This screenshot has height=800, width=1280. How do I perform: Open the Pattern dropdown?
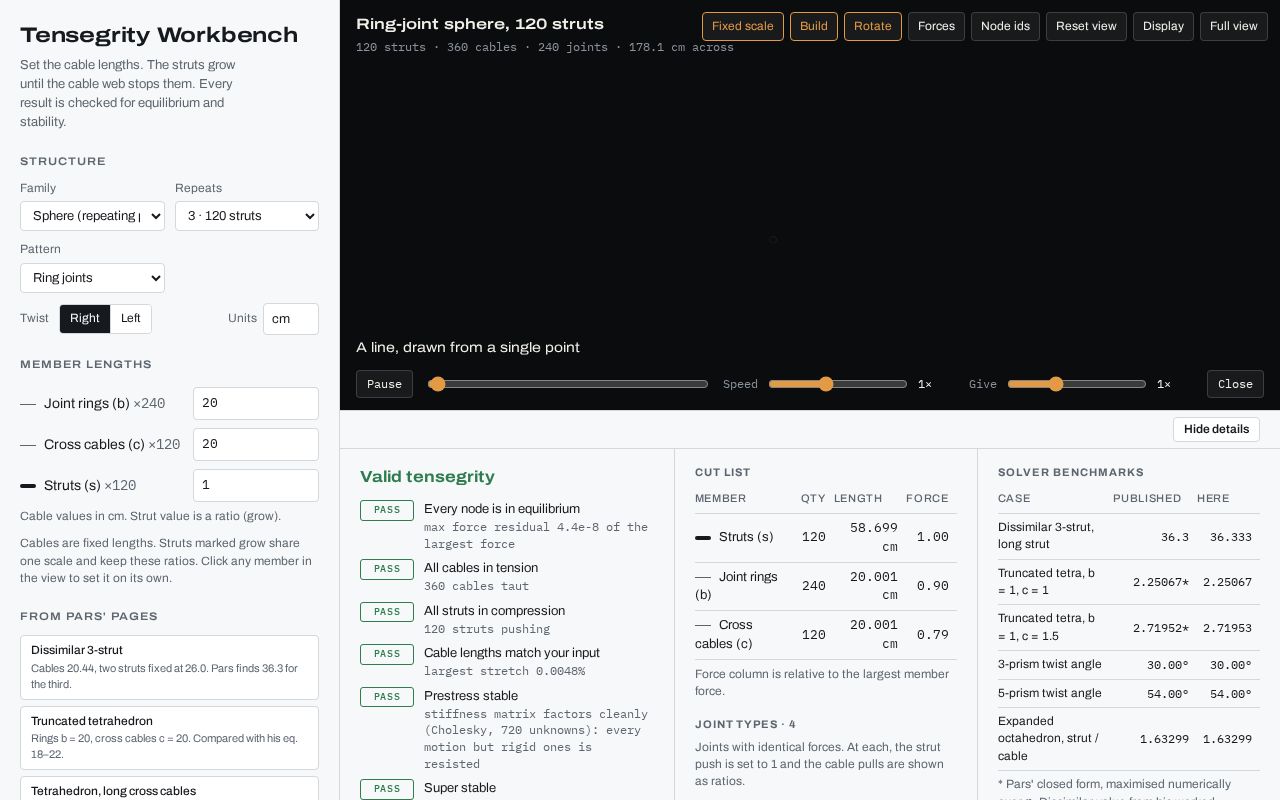click(92, 278)
